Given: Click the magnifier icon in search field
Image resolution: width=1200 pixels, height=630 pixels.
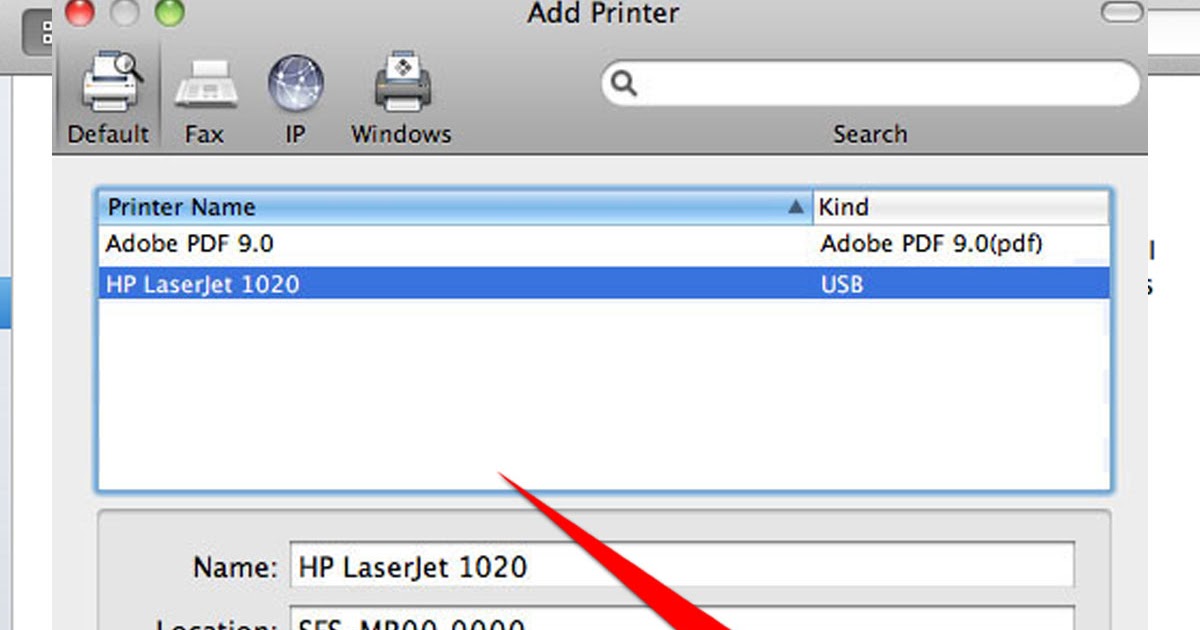Looking at the screenshot, I should click(x=624, y=83).
